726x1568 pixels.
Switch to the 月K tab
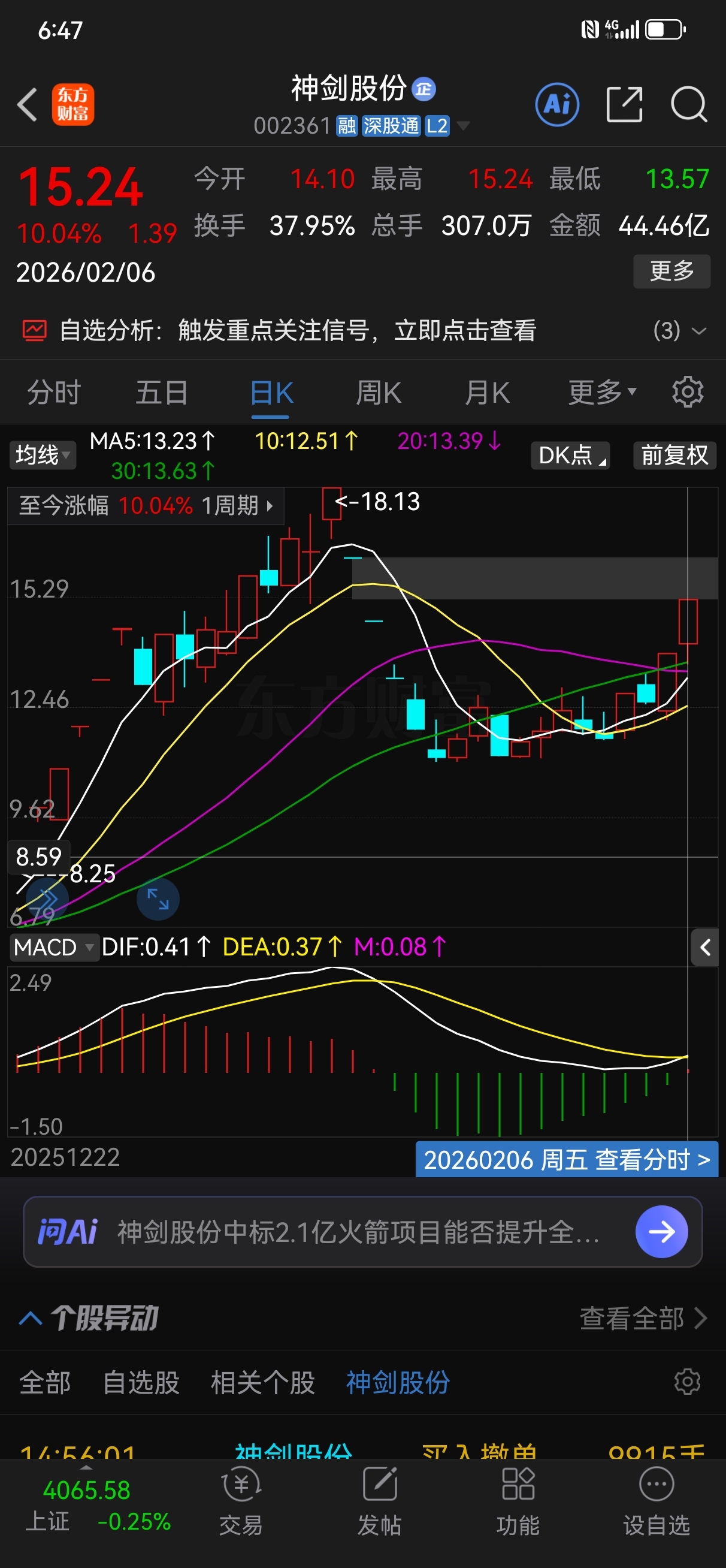point(487,392)
